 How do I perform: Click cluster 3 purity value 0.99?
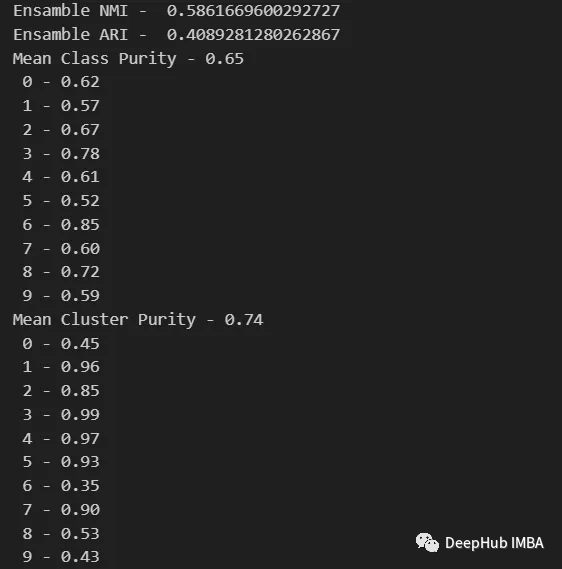(x=80, y=415)
